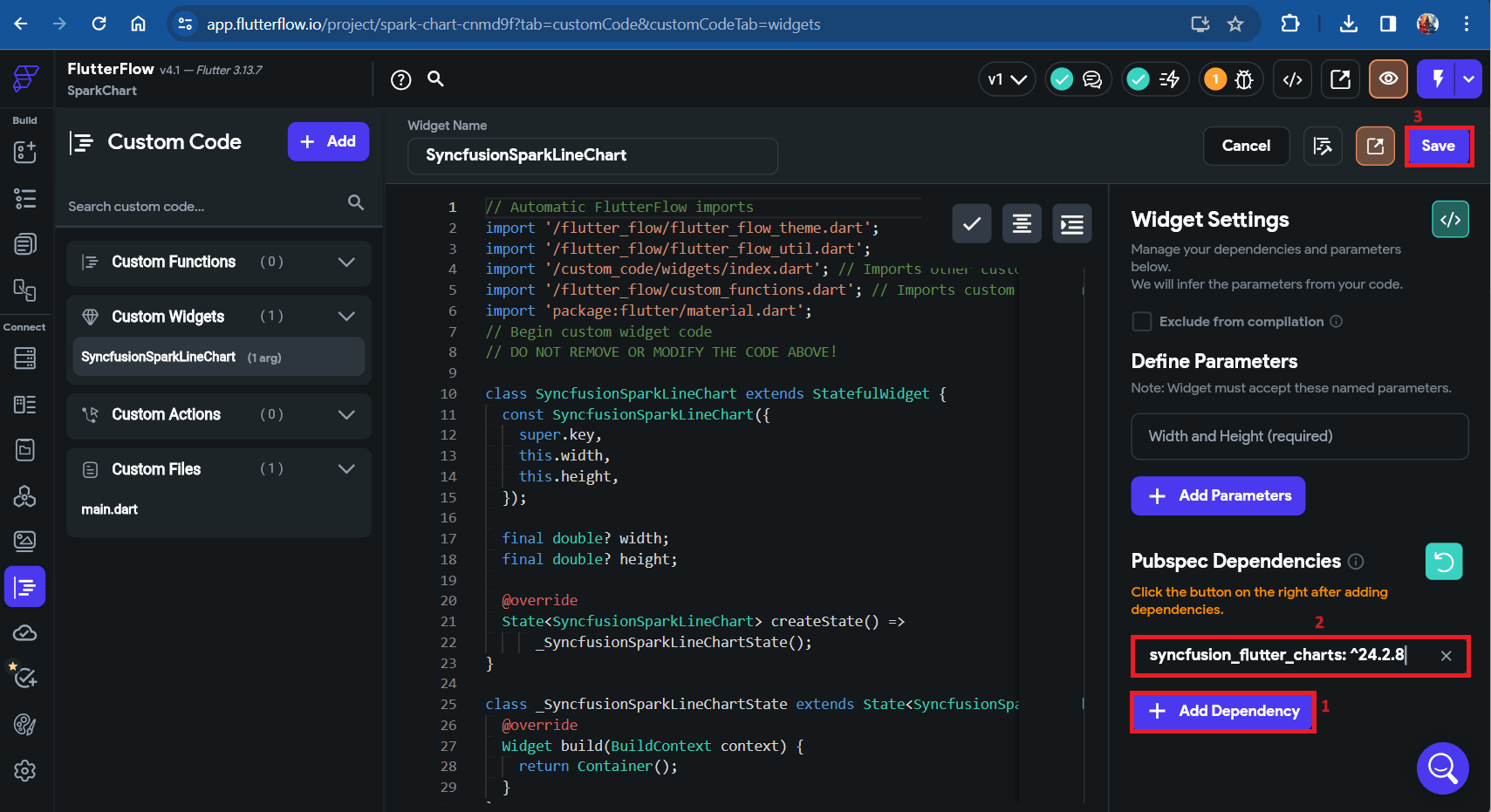Open the v1 version dropdown
Image resolution: width=1491 pixels, height=812 pixels.
(1007, 79)
